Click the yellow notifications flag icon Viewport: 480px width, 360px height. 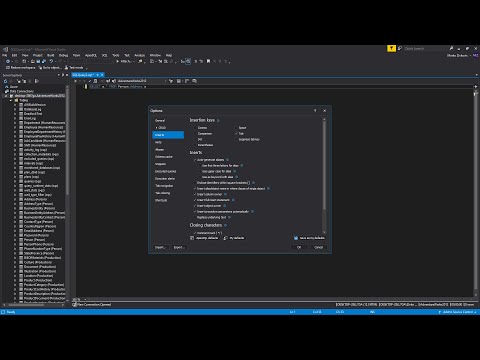pyautogui.click(x=391, y=49)
